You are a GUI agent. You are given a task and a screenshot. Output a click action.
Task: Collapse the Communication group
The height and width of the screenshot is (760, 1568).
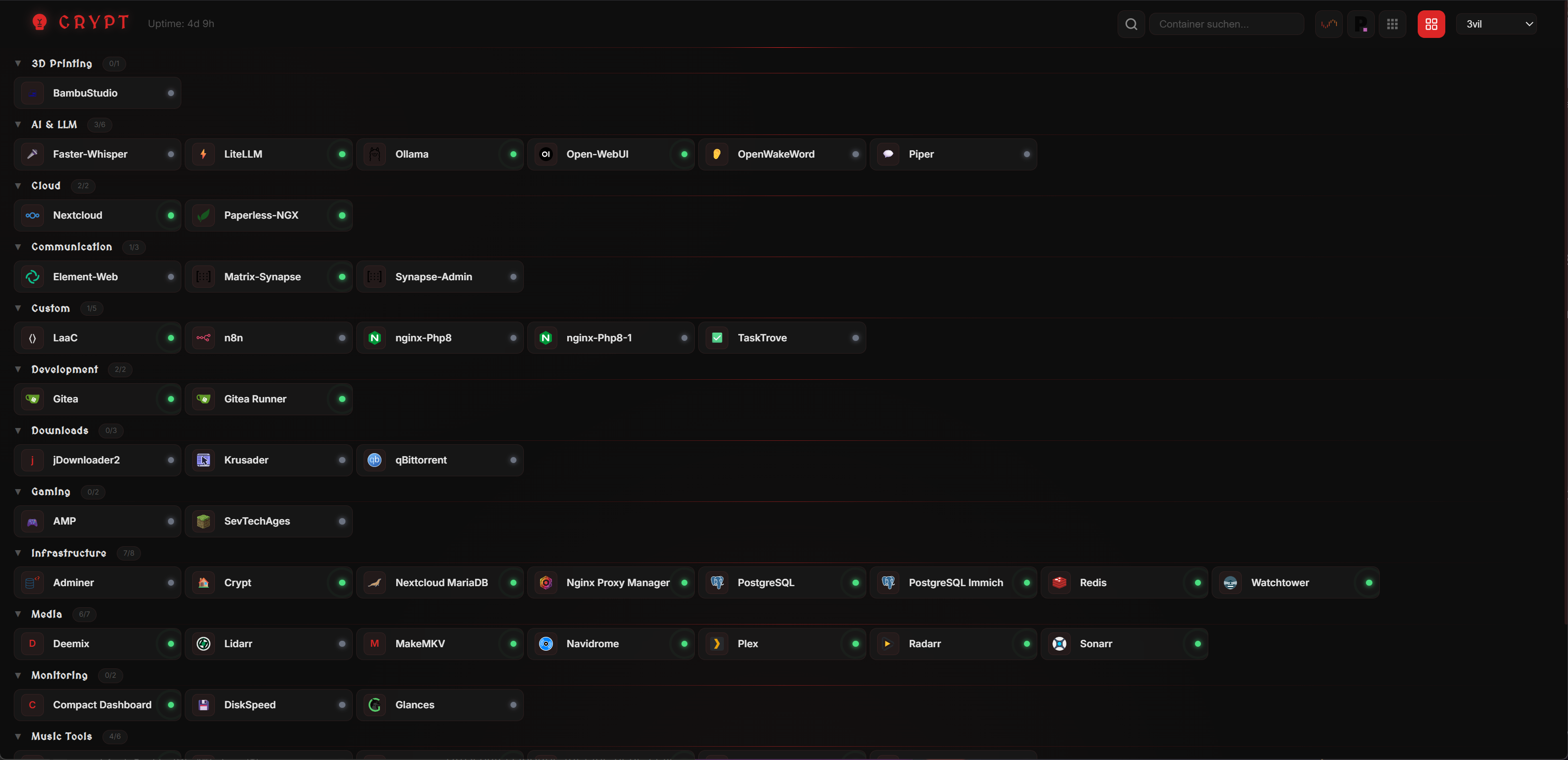pos(18,247)
